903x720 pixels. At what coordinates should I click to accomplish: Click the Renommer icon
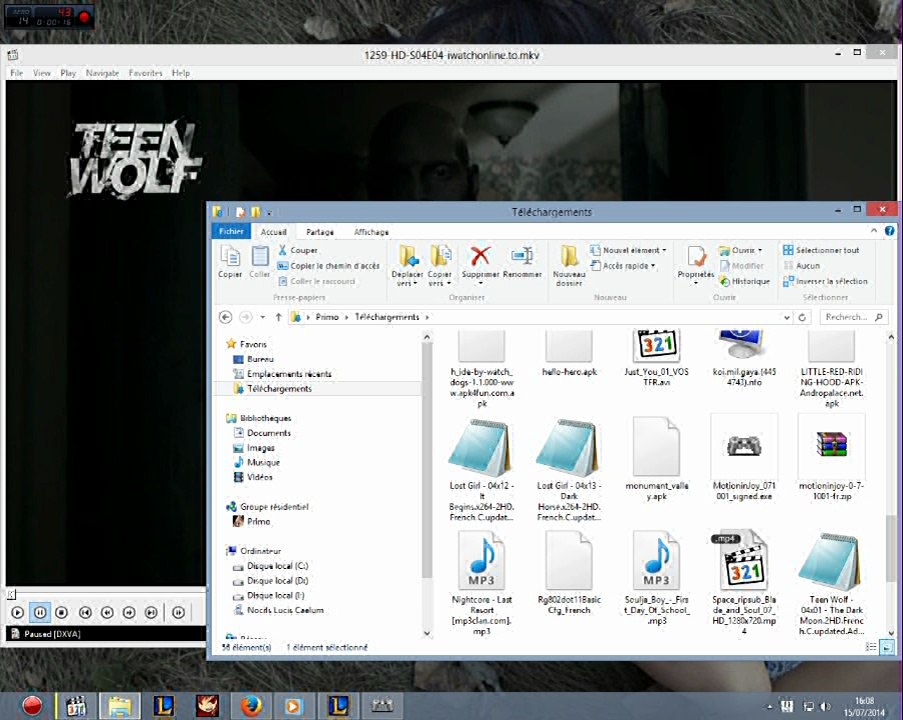pyautogui.click(x=522, y=256)
